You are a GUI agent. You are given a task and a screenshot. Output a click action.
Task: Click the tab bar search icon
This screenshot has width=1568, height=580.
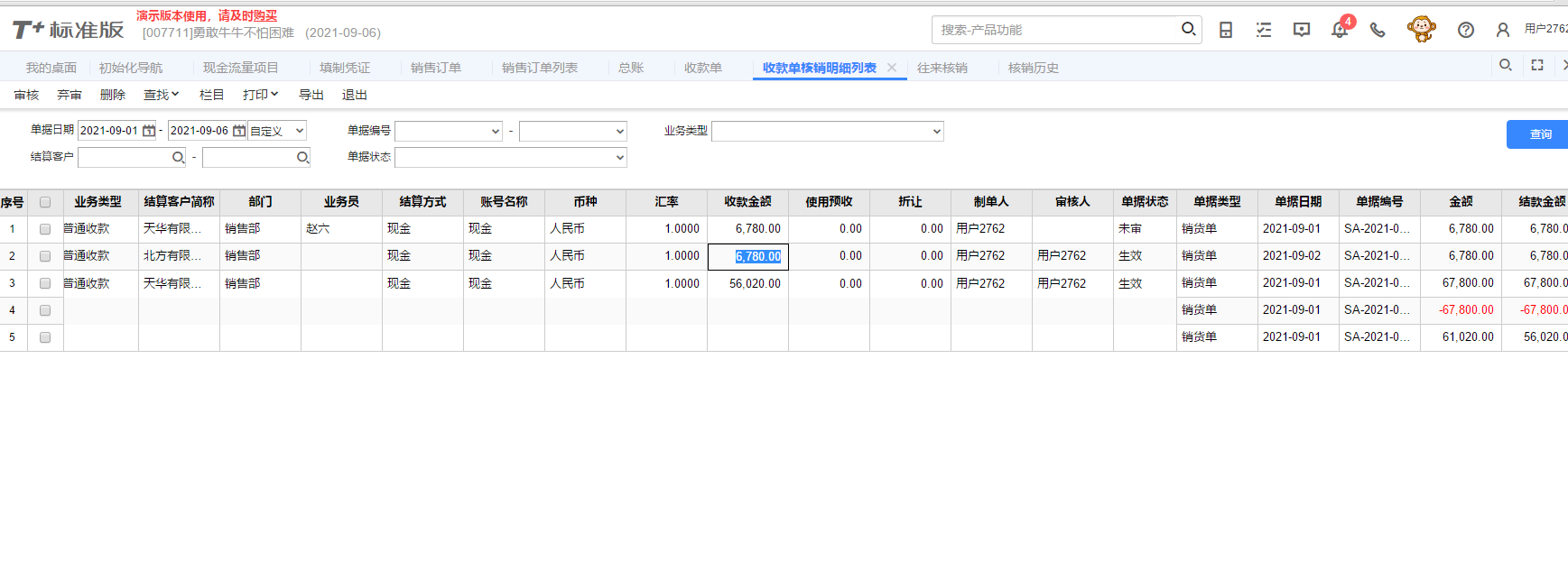[1506, 65]
